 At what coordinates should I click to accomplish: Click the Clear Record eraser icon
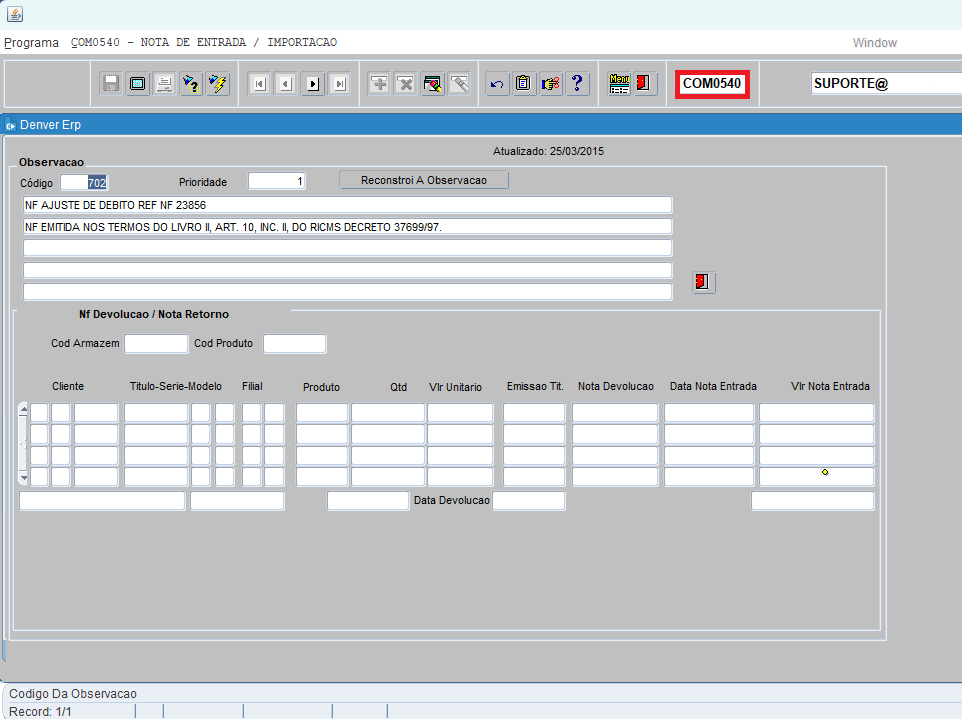[433, 83]
